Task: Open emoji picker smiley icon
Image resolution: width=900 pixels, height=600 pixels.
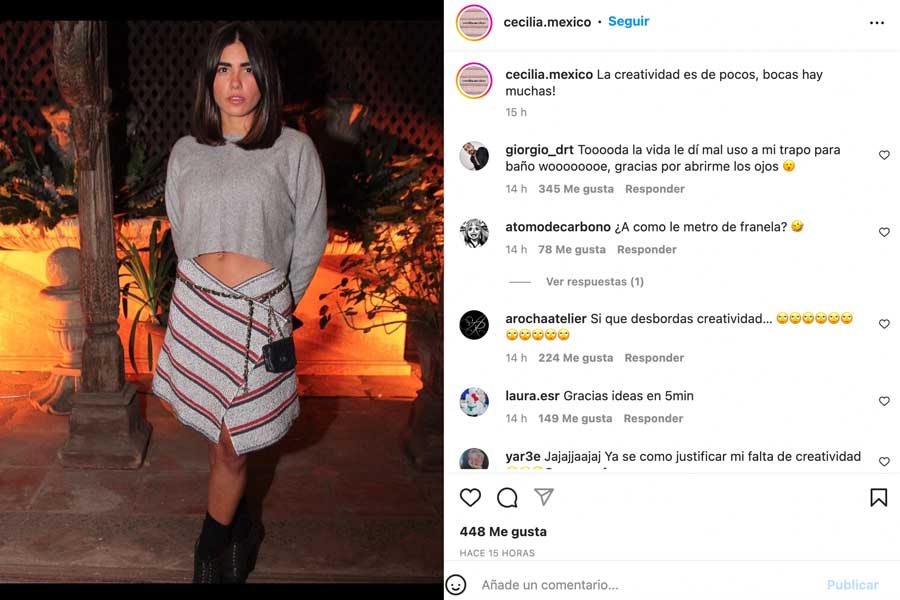Action: pos(456,584)
